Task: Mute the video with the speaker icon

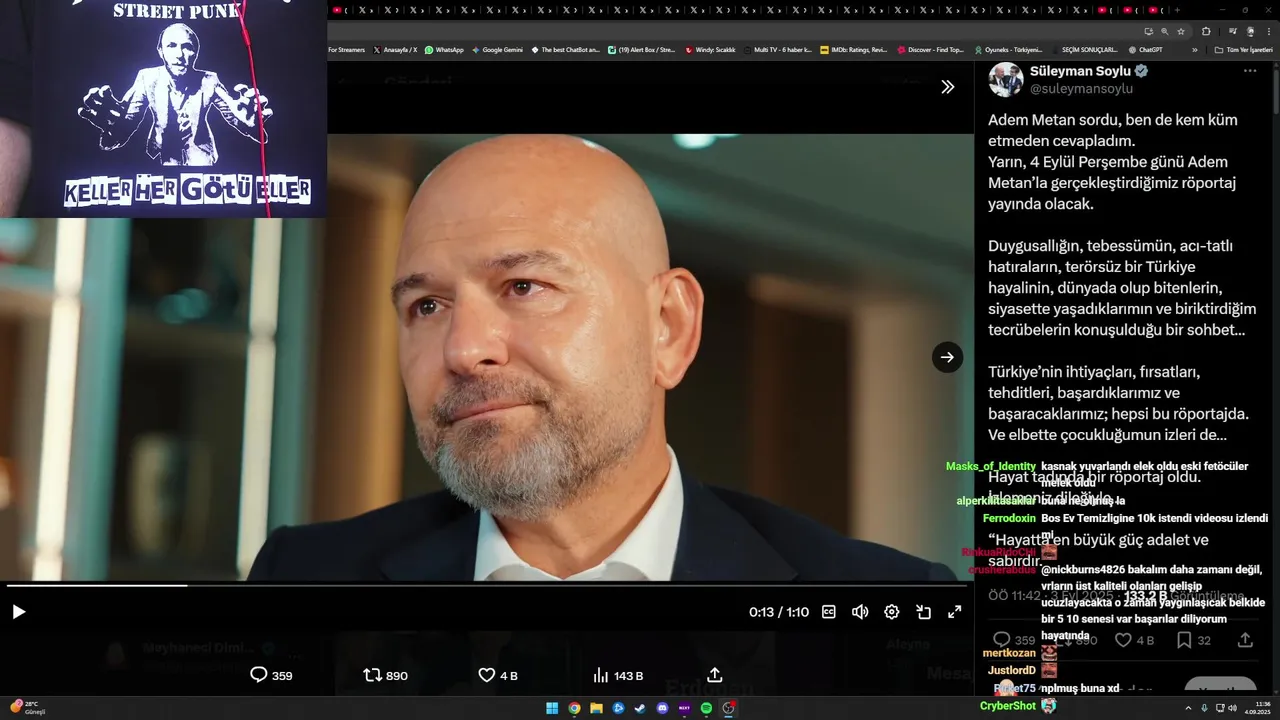Action: pos(860,612)
